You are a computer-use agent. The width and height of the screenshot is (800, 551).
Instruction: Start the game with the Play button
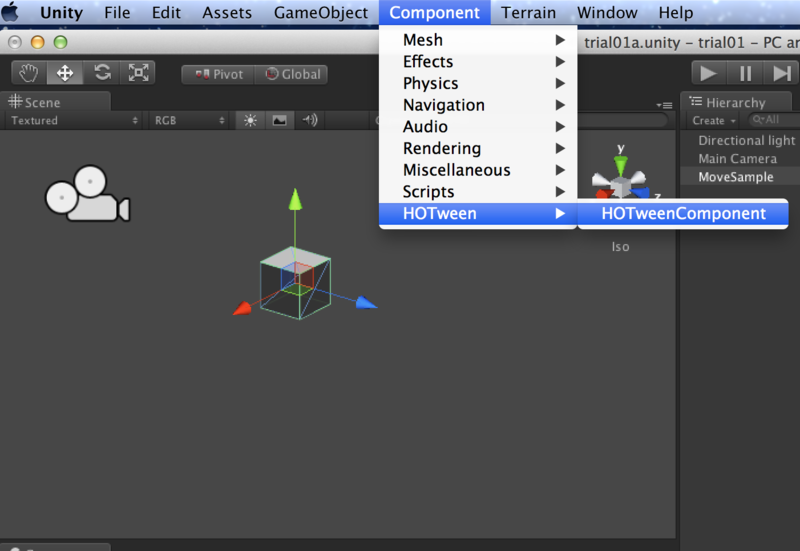point(708,73)
